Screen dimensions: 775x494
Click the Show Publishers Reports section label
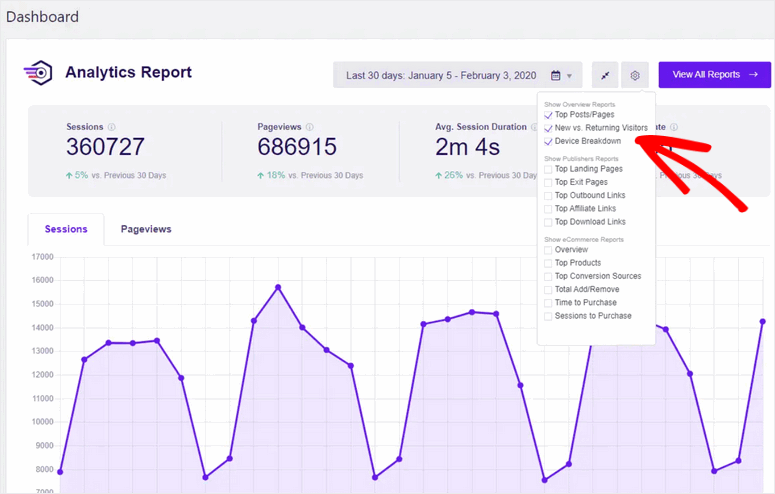581,159
